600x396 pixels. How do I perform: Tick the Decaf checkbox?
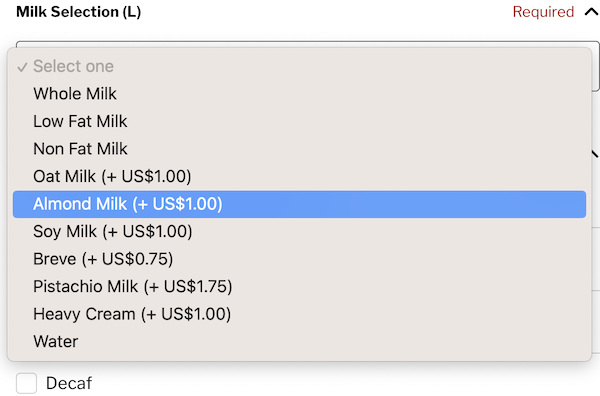pyautogui.click(x=26, y=383)
